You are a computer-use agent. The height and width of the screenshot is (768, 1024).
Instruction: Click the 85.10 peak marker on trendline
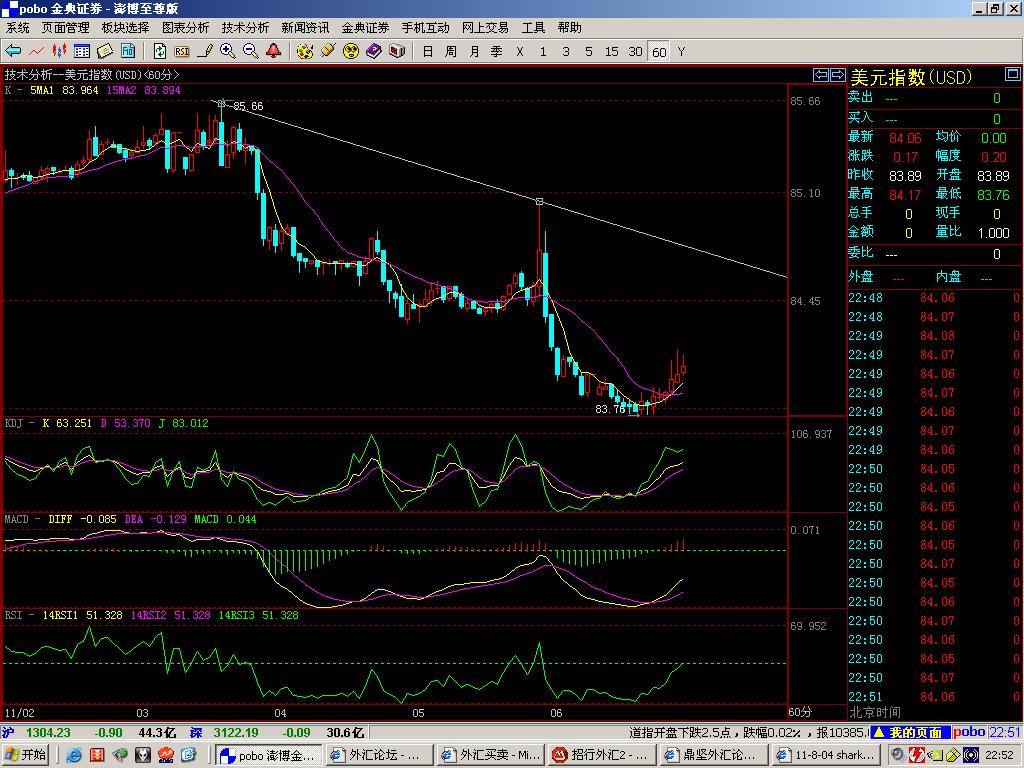click(540, 202)
